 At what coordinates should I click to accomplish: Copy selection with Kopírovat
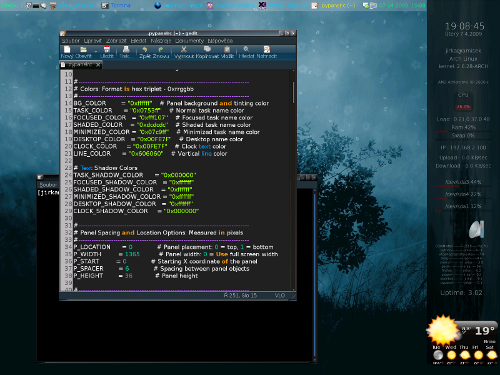tap(207, 52)
